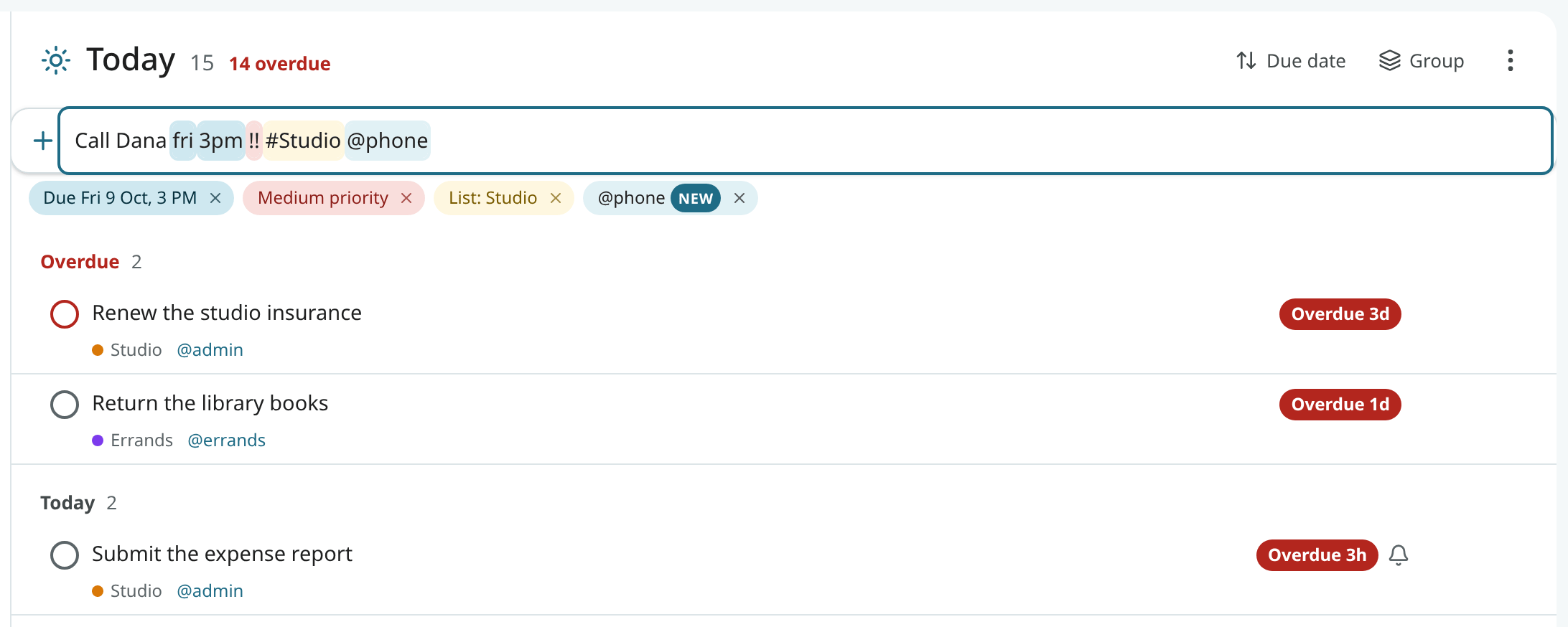Click the 3pm time token in the input

click(221, 141)
